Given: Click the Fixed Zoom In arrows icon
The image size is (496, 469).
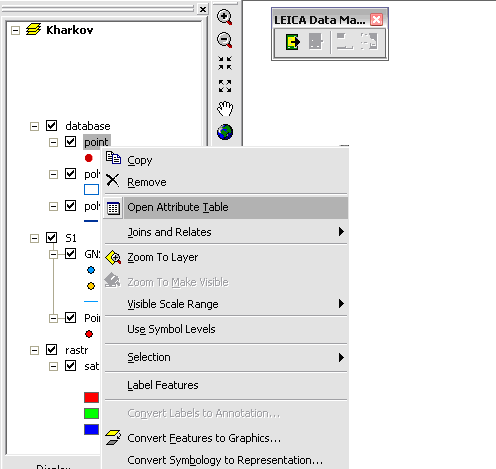Looking at the screenshot, I should 225,63.
